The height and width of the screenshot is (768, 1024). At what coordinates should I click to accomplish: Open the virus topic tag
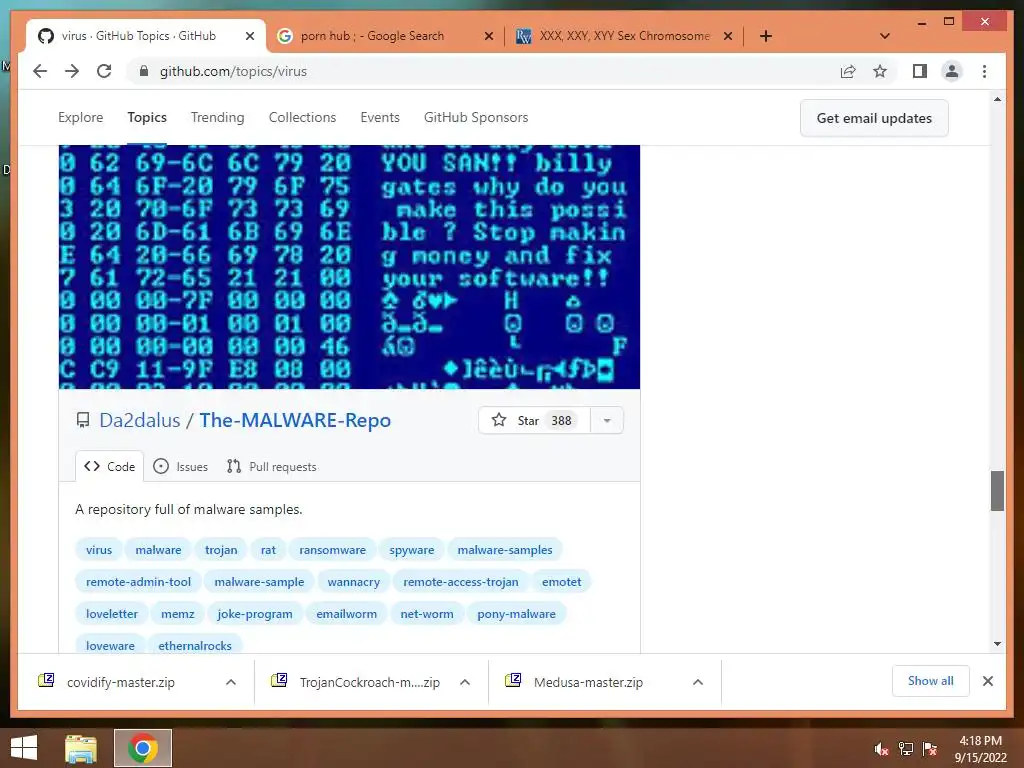tap(99, 550)
